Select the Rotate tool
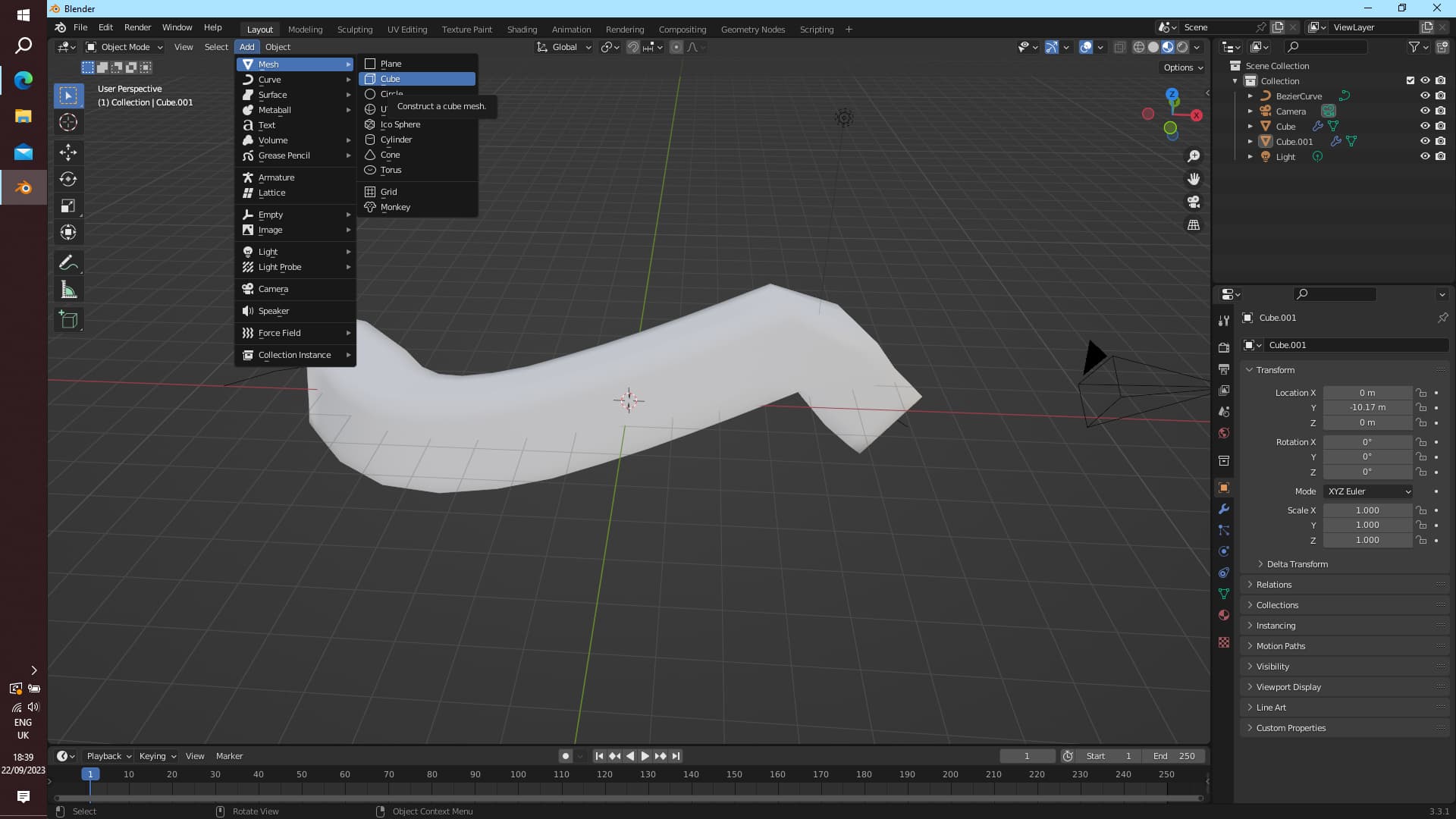This screenshot has height=819, width=1456. [x=68, y=179]
